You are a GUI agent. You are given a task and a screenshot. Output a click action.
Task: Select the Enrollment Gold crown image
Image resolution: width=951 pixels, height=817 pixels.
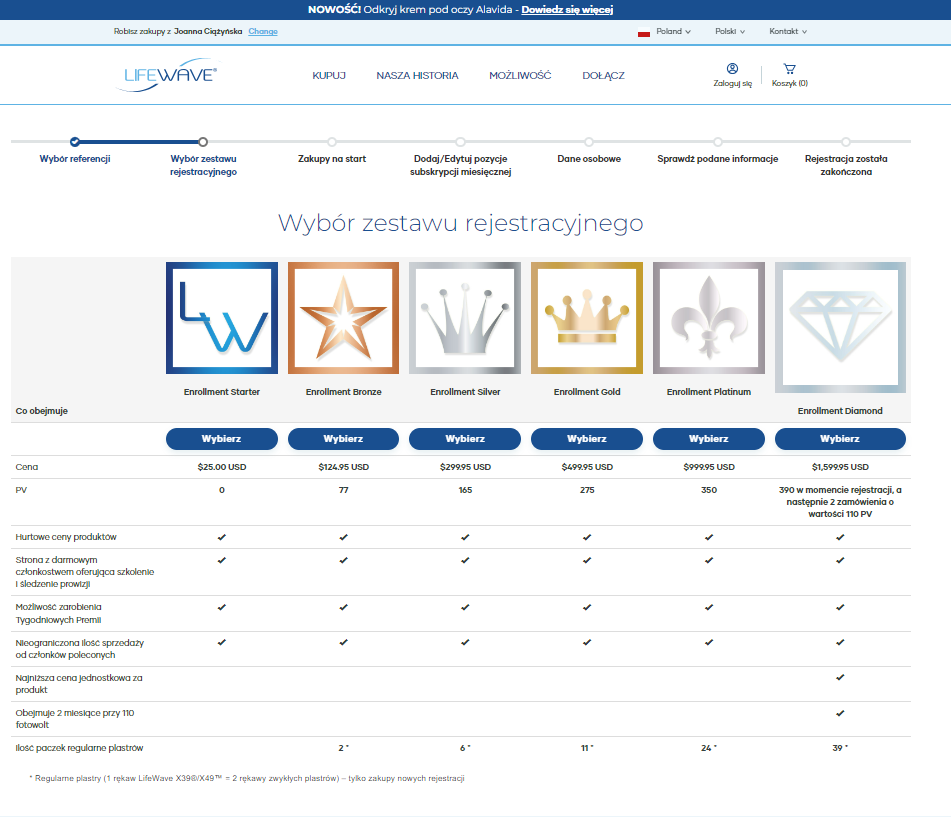587,318
